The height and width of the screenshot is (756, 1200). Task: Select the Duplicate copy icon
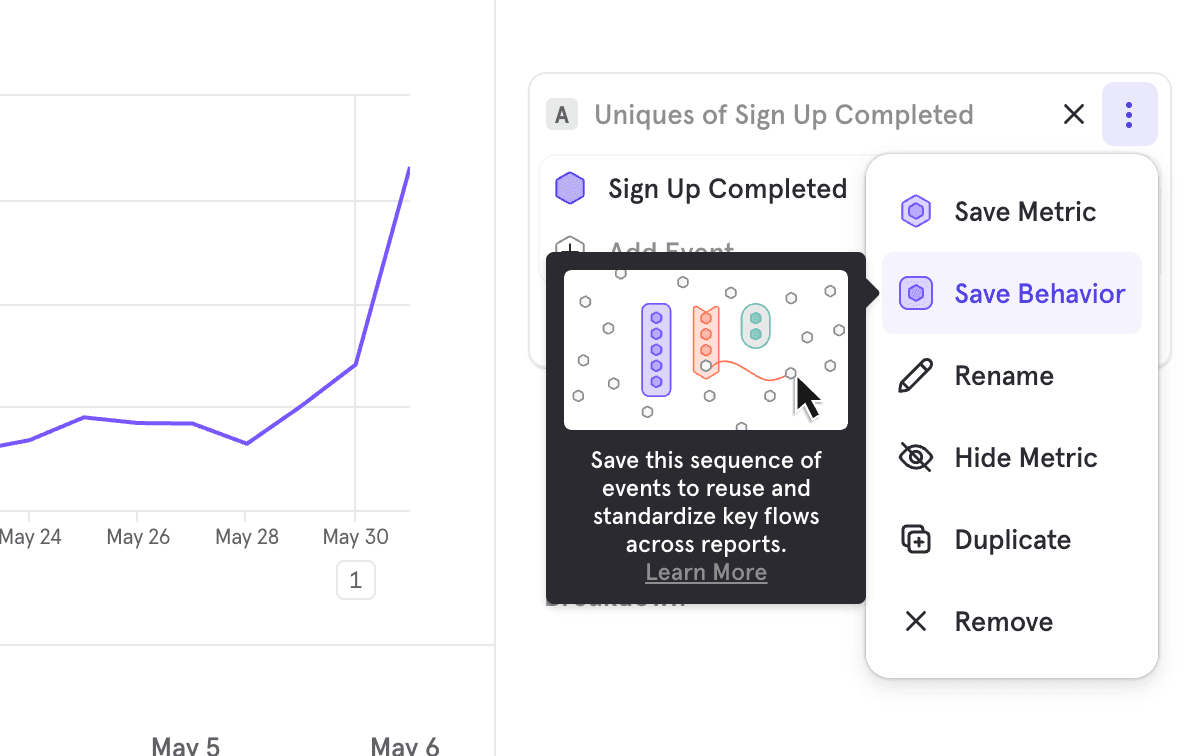point(916,539)
